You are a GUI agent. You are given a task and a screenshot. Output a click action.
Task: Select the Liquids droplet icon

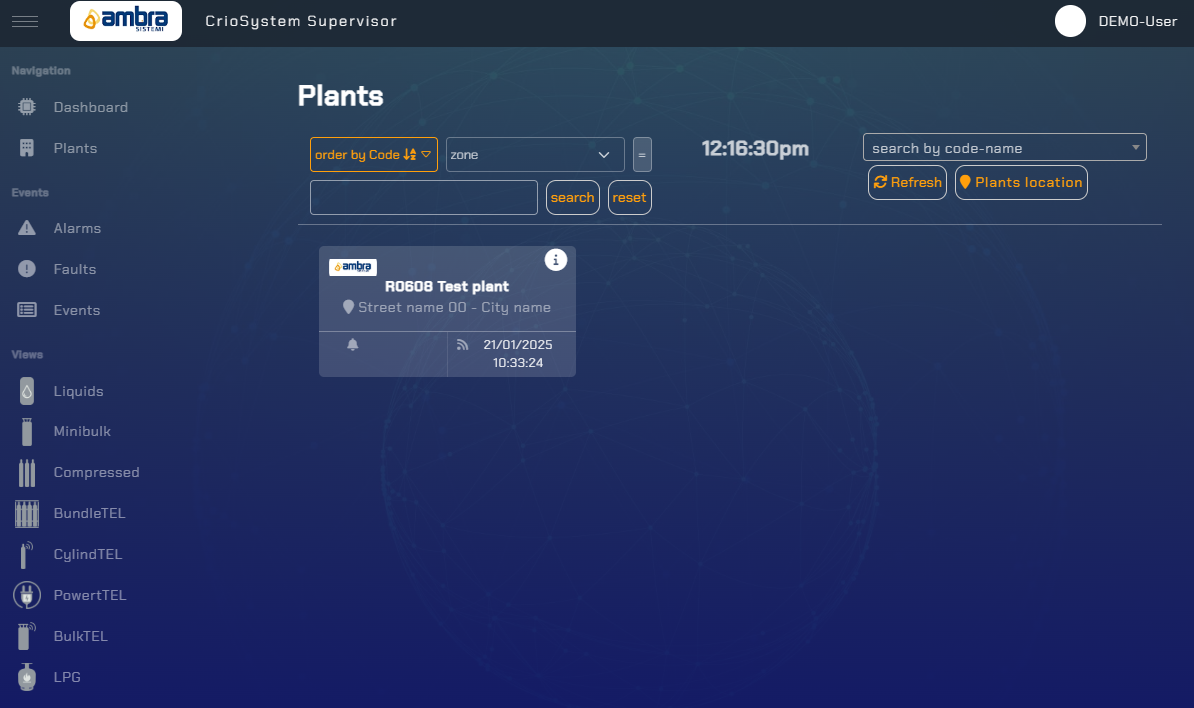coord(27,391)
